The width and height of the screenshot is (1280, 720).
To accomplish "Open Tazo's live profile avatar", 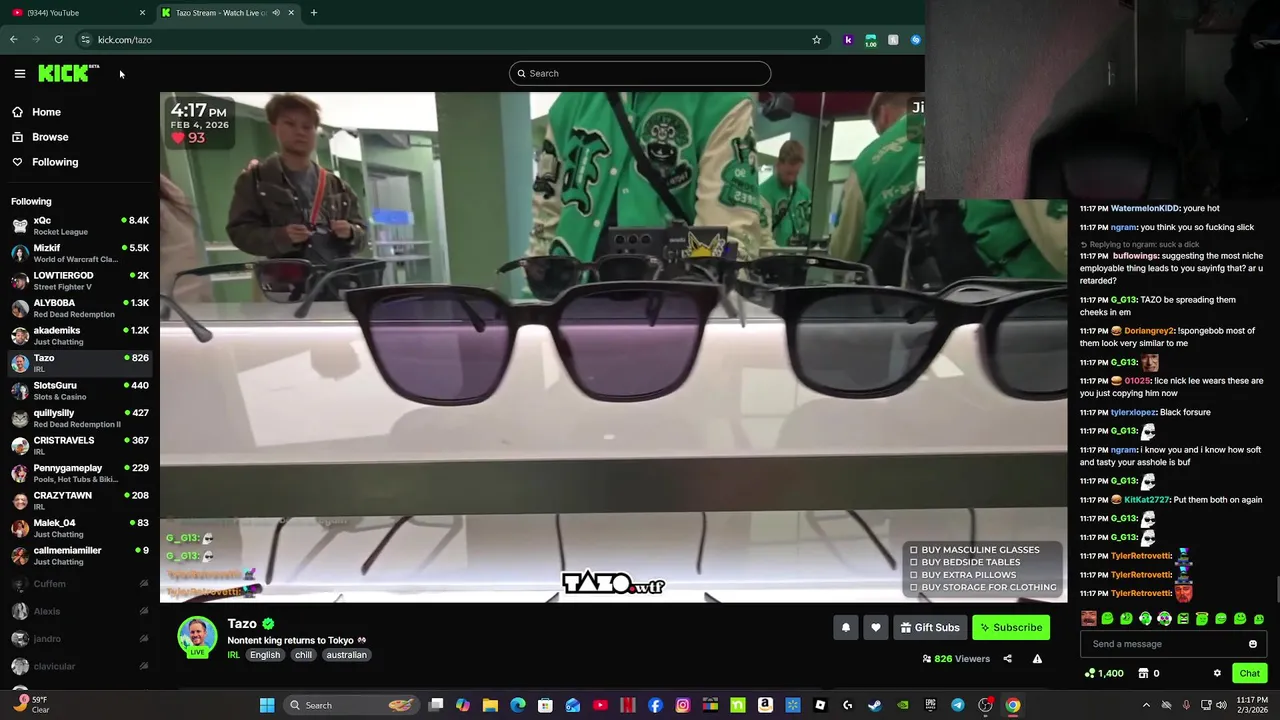I will coord(197,637).
